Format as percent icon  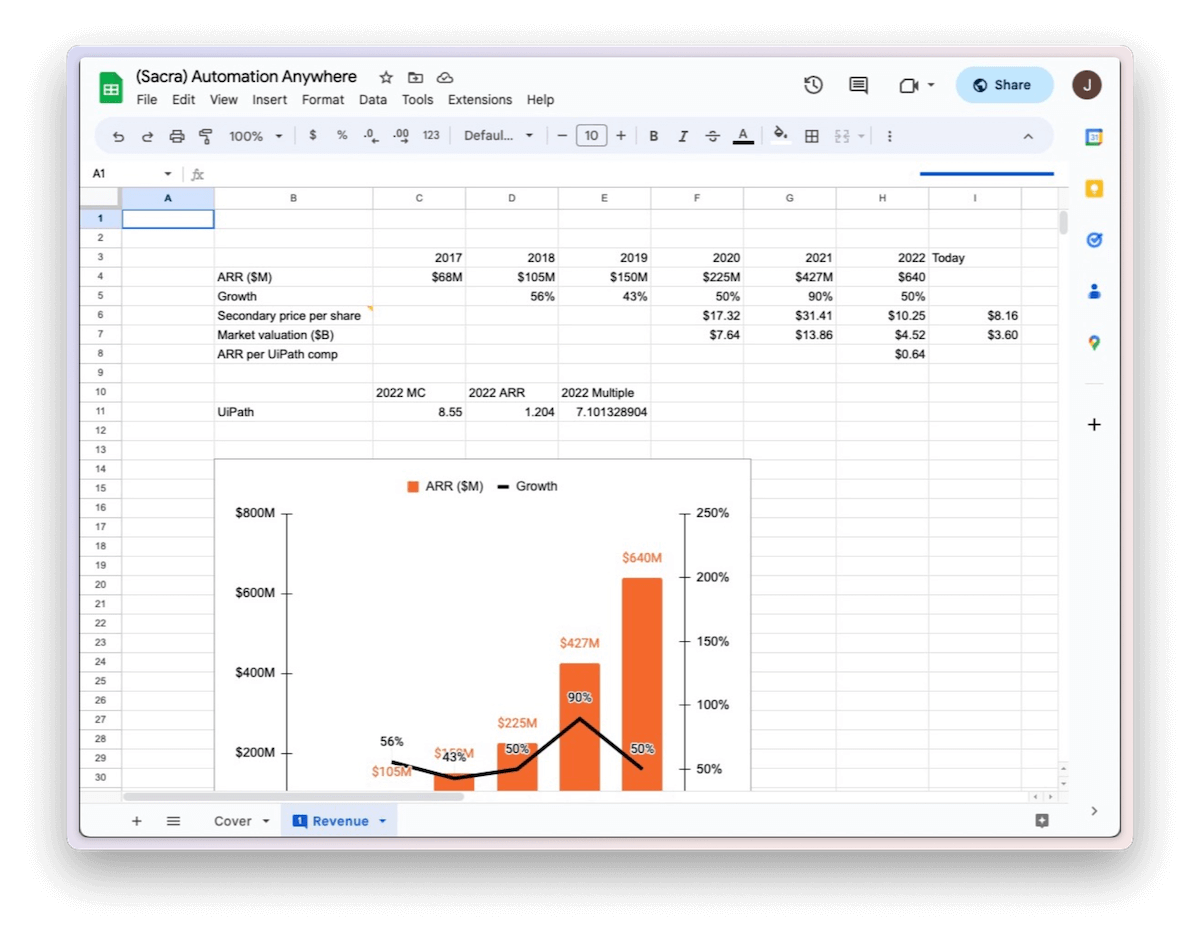[x=342, y=135]
